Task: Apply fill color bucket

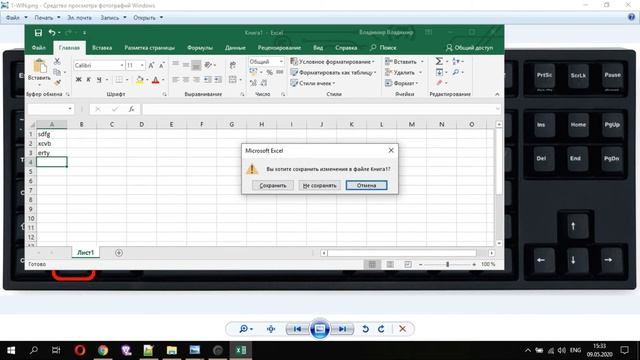Action: tap(140, 80)
